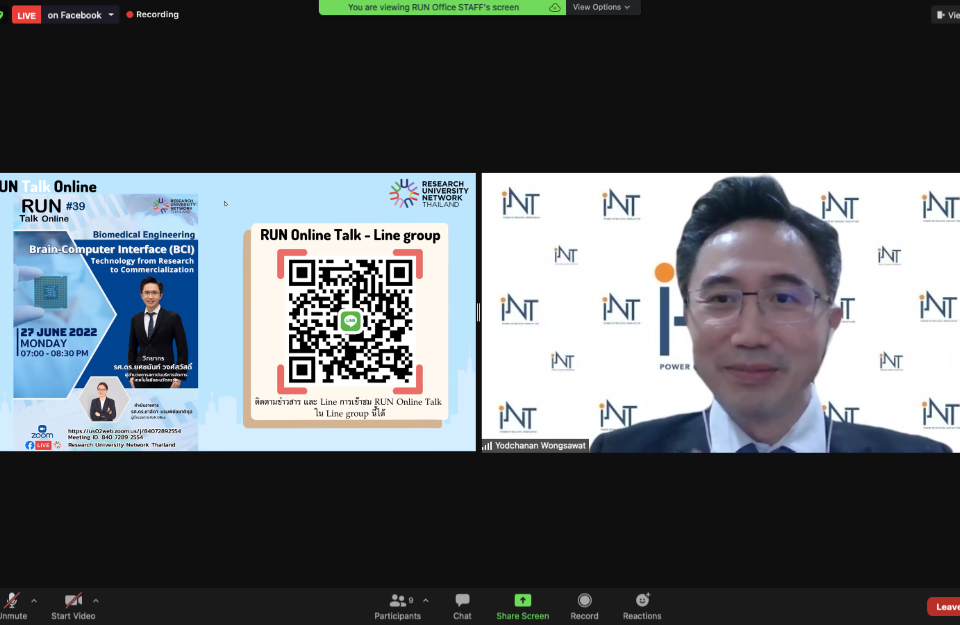Click the Facebook icon on the poster
Screen dimensions: 960x625
[x=30, y=445]
